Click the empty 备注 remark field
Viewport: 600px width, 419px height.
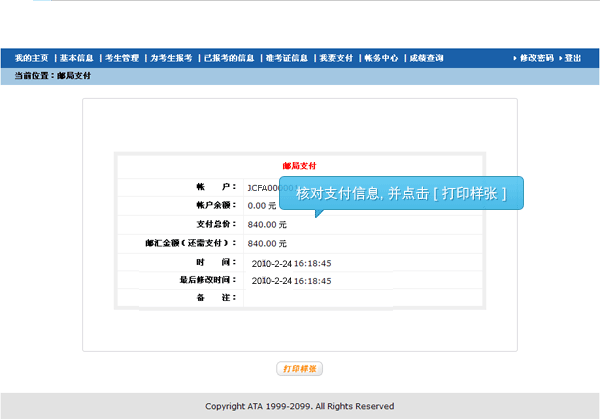tap(360, 299)
